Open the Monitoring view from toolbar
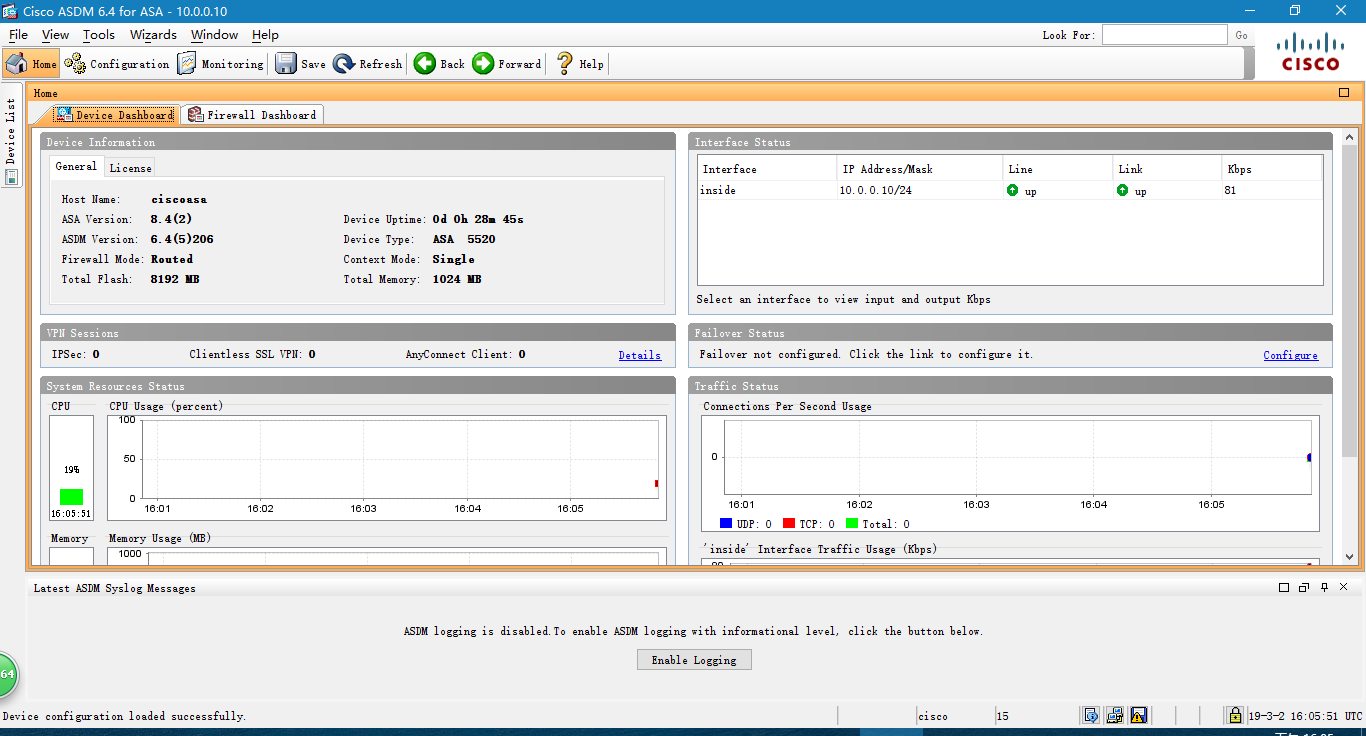Screen dimensions: 1366x736 pyautogui.click(x=220, y=63)
